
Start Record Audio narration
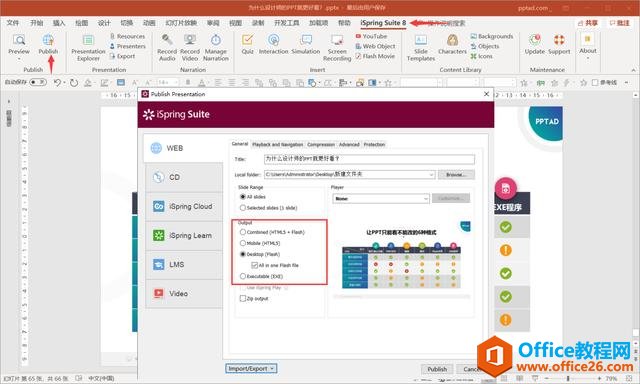click(167, 48)
